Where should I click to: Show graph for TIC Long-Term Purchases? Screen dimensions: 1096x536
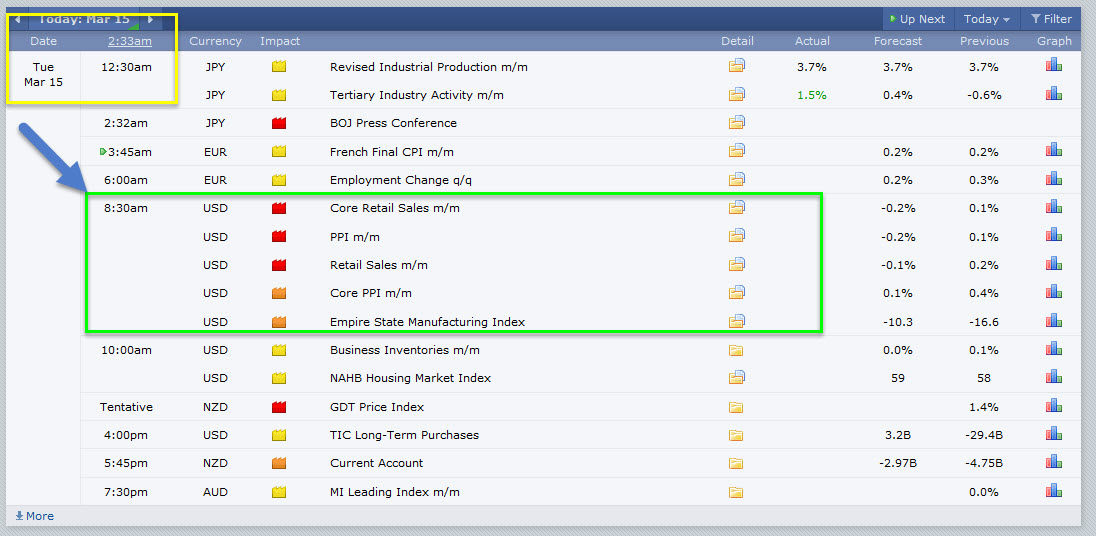(1054, 433)
